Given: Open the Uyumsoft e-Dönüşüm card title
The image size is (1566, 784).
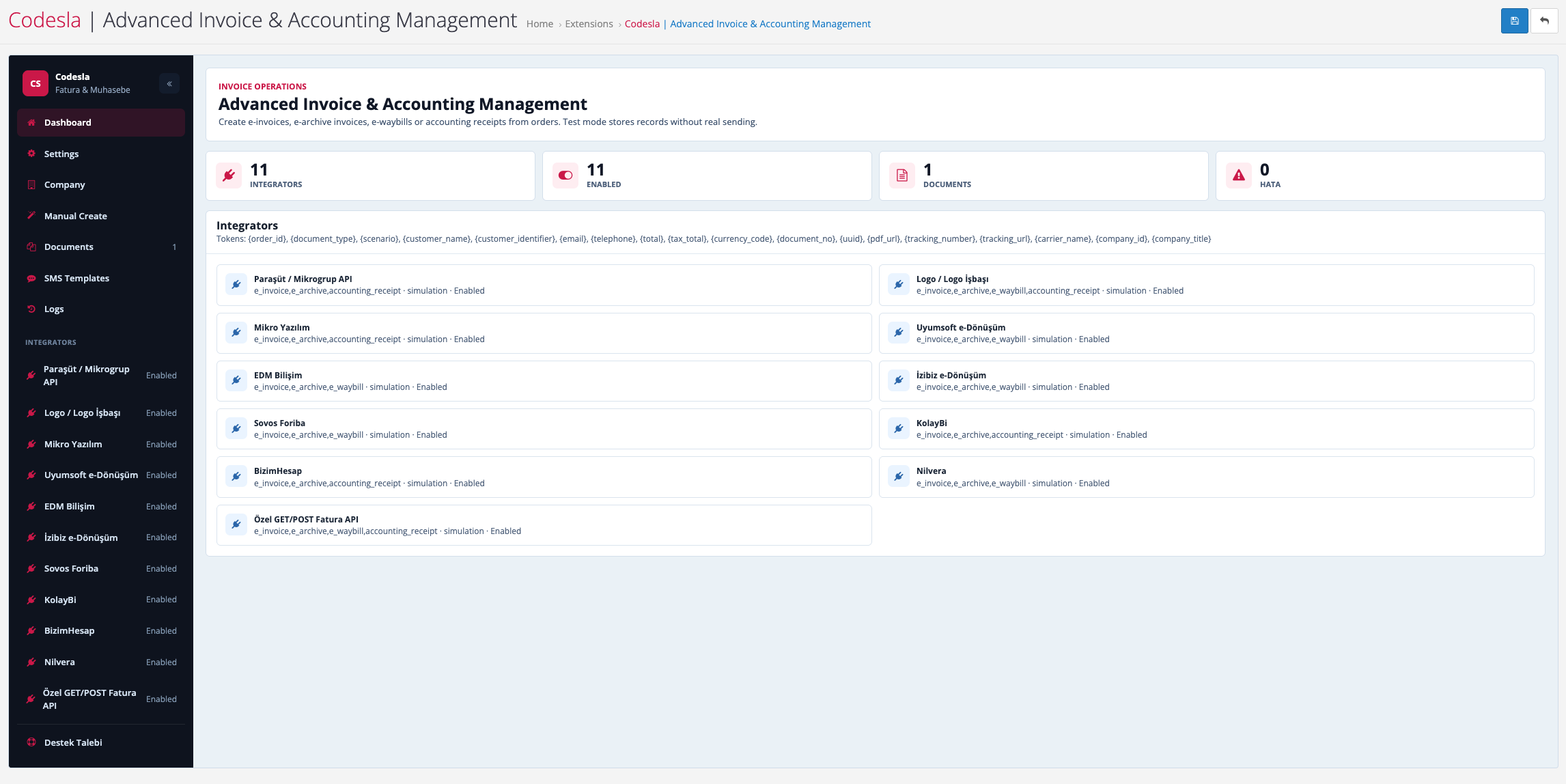Looking at the screenshot, I should point(961,327).
